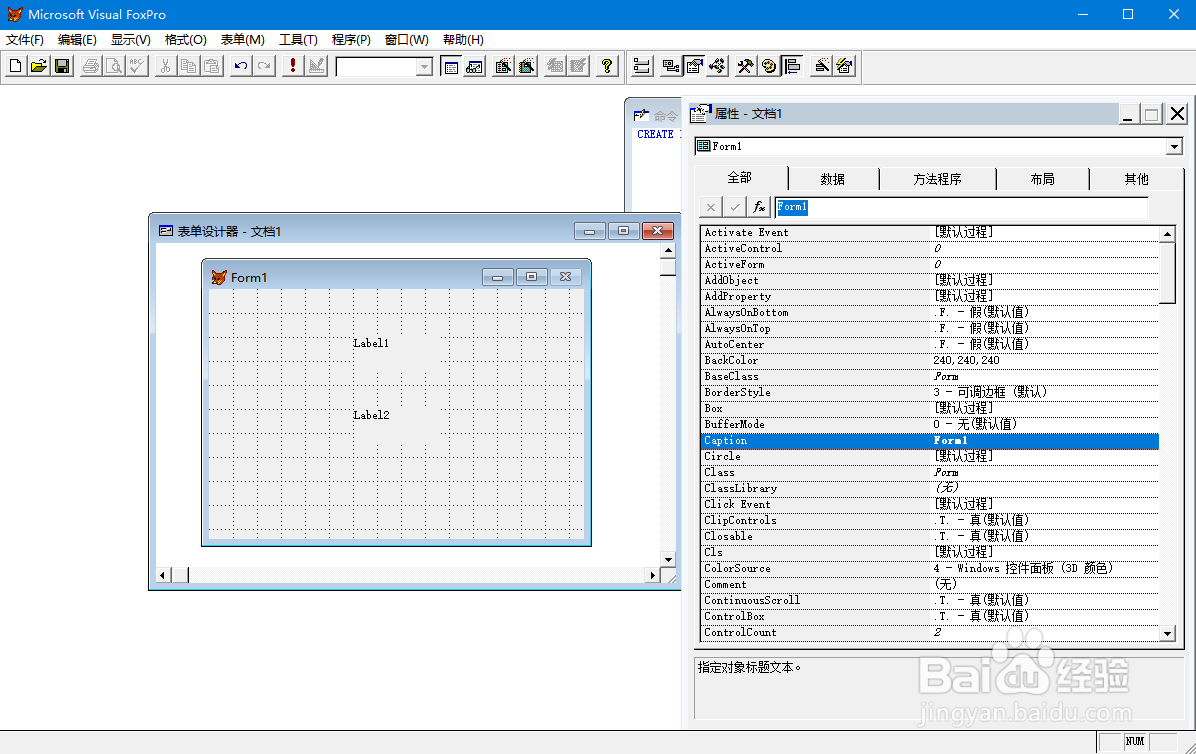
Task: Open the database dropdown in toolbar
Action: (424, 67)
